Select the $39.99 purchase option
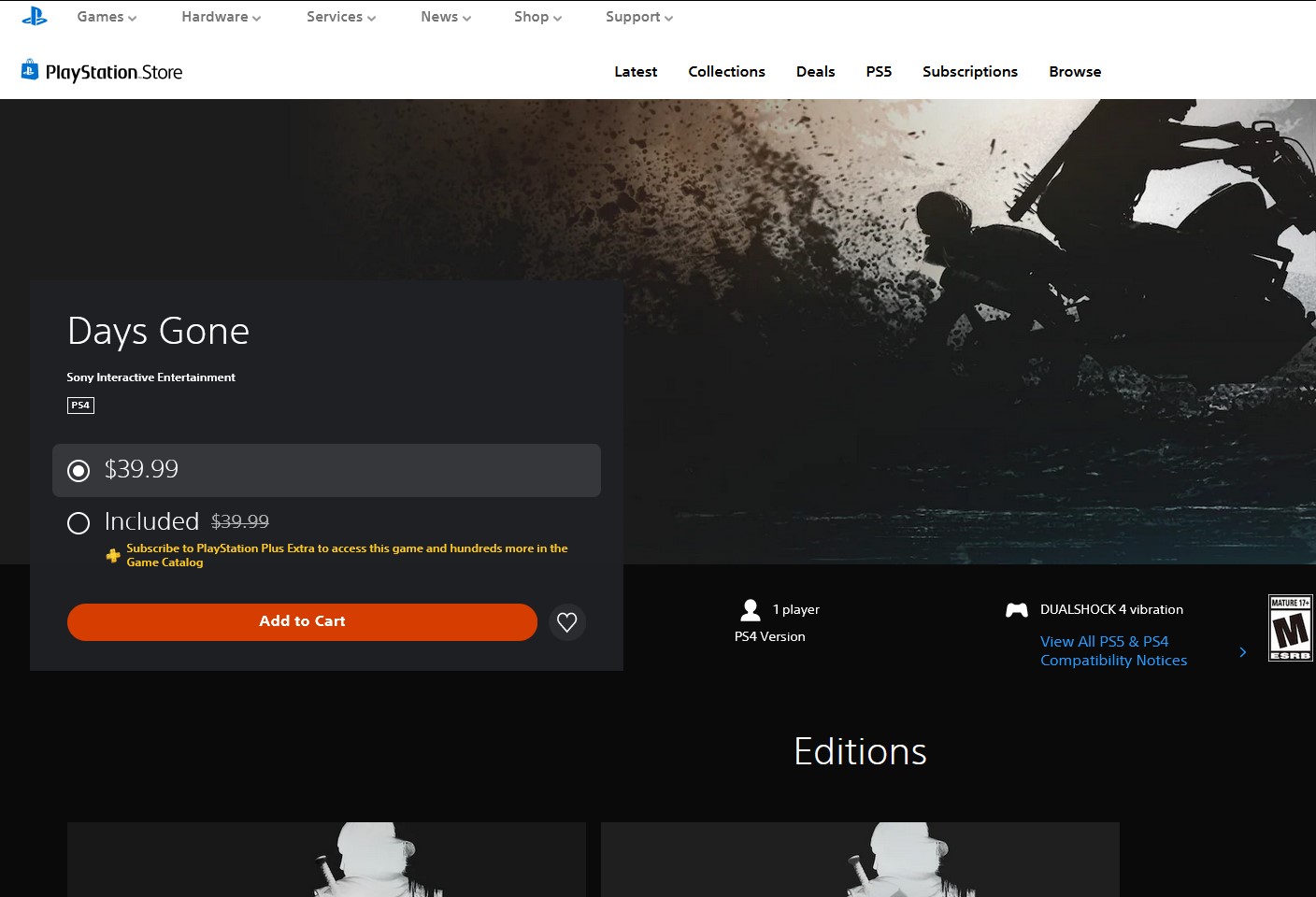The image size is (1316, 897). point(326,470)
